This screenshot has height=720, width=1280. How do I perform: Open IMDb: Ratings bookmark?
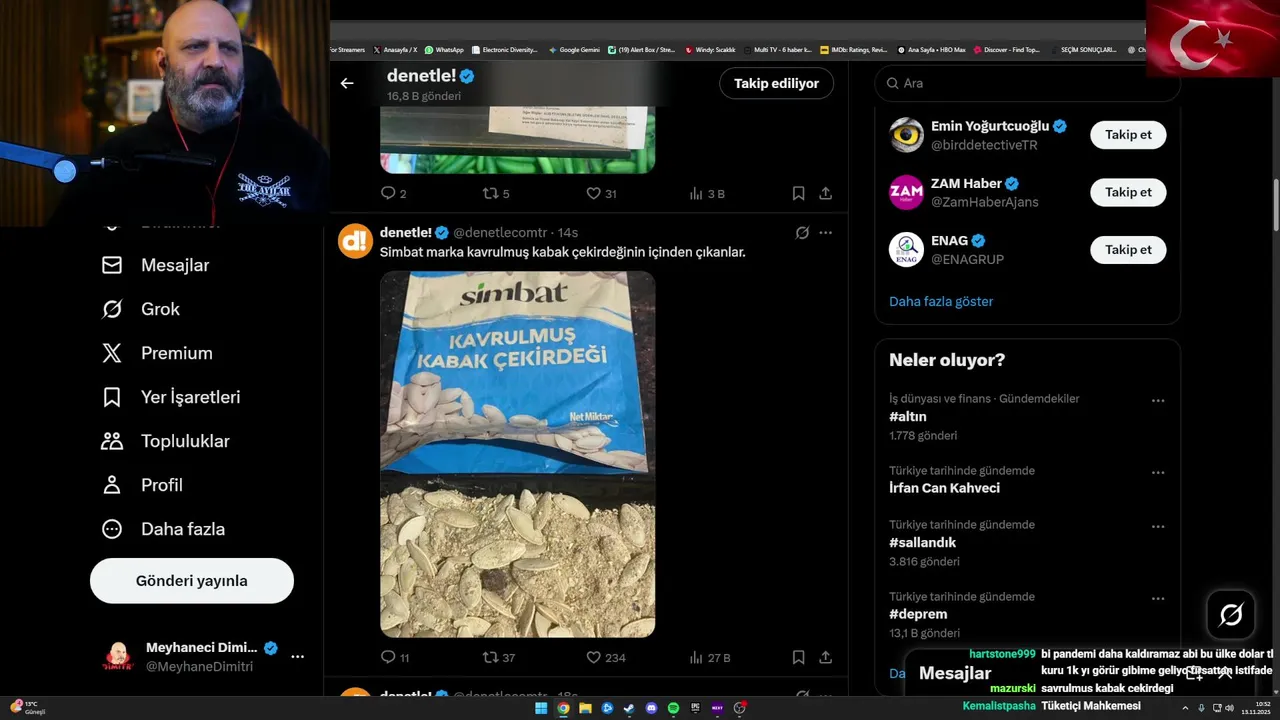pos(853,49)
